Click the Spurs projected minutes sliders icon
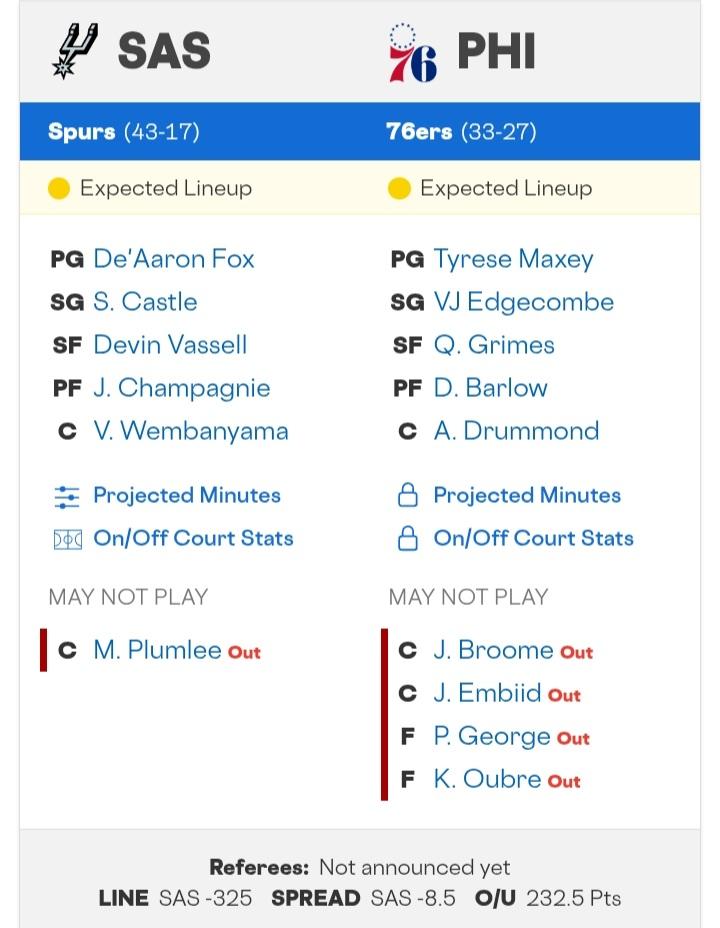Screen dimensions: 720x928 pos(66,496)
